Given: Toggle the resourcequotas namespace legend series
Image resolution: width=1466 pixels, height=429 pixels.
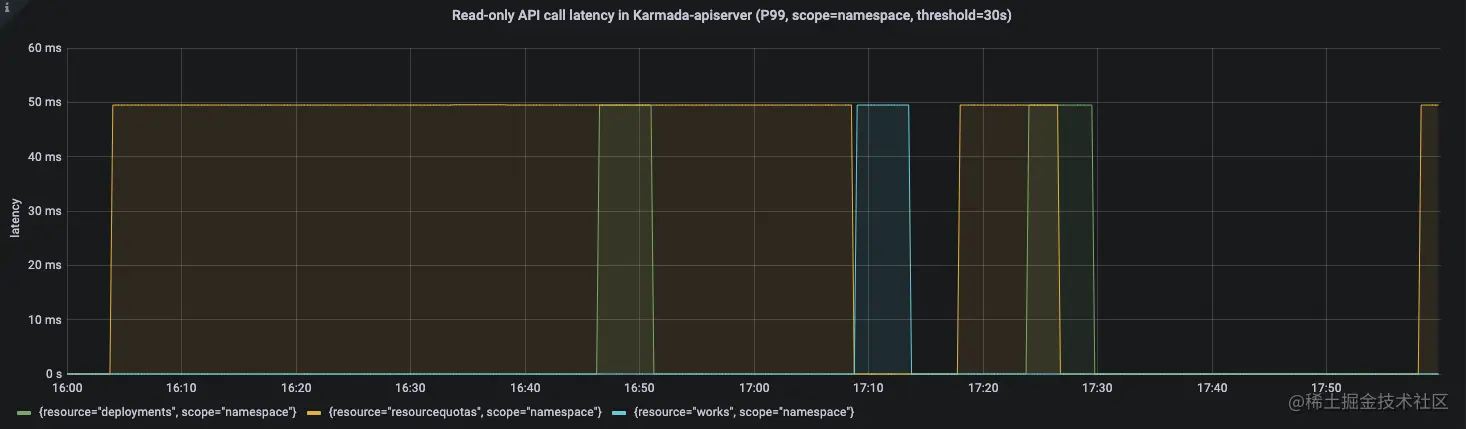Looking at the screenshot, I should (465, 411).
